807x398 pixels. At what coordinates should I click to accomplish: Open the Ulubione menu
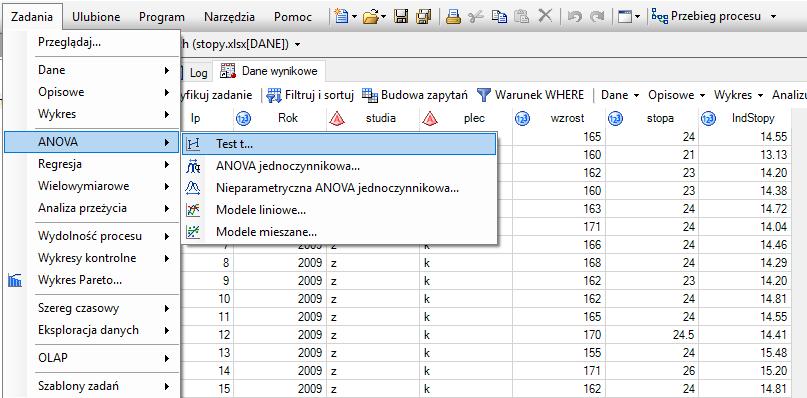click(x=96, y=16)
